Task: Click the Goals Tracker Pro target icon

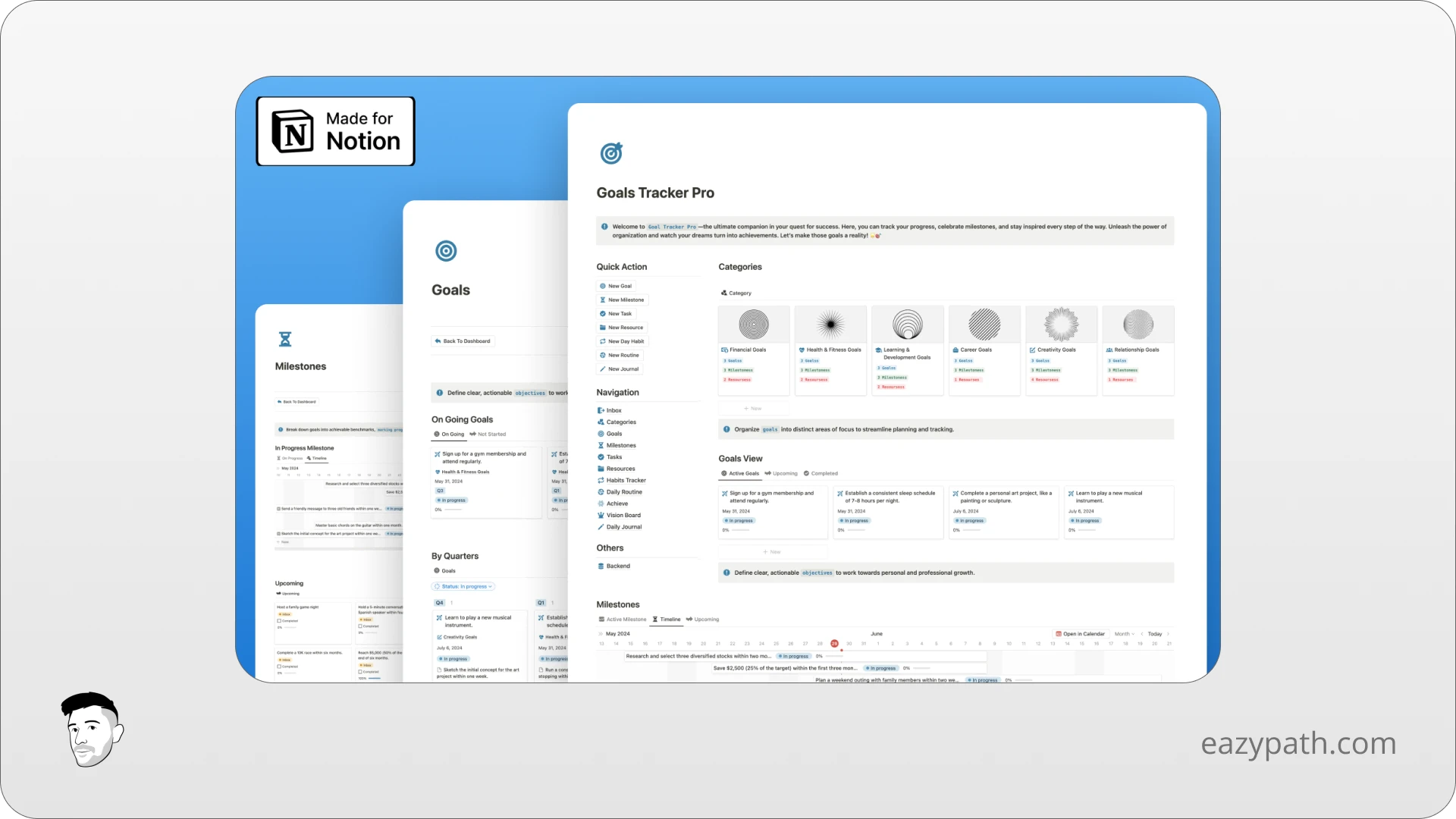Action: pyautogui.click(x=611, y=152)
